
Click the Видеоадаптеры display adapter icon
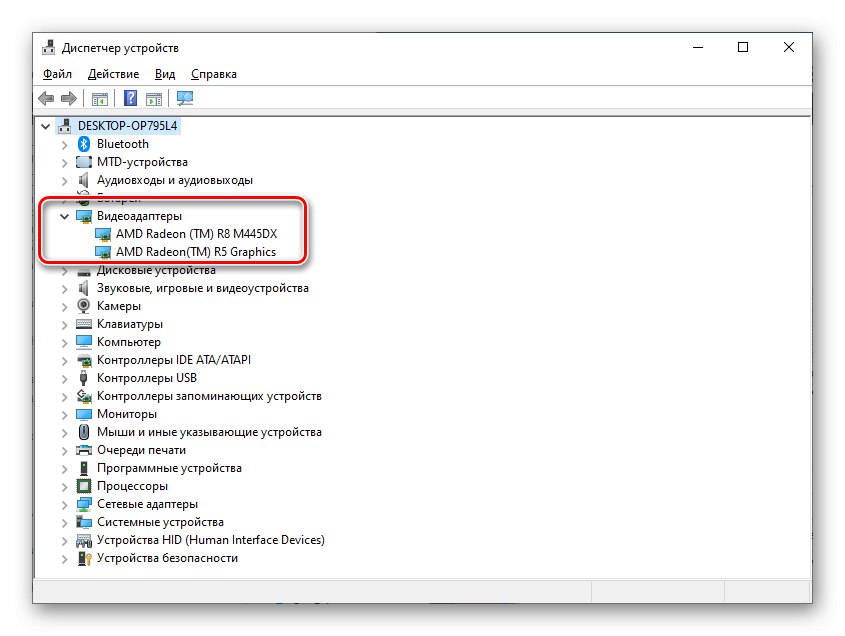(x=84, y=216)
